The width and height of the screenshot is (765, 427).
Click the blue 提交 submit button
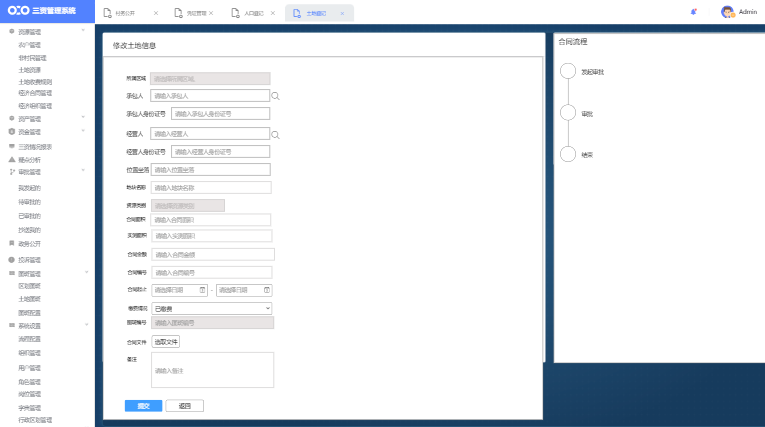click(x=143, y=406)
